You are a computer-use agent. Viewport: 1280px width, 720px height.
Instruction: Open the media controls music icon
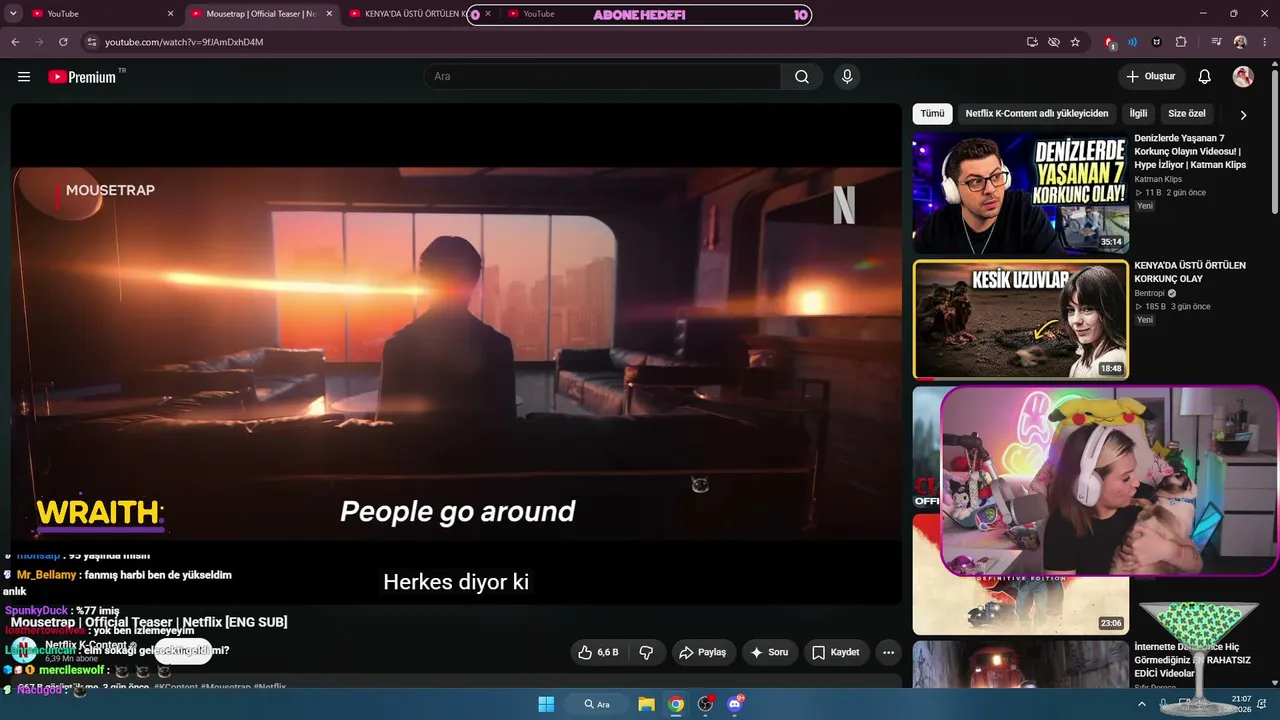point(1217,42)
